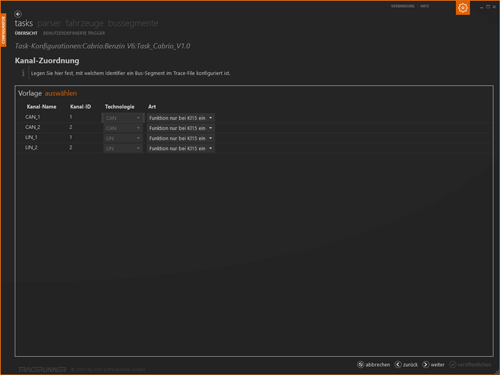Click the weiter right arrow icon
The height and width of the screenshot is (375, 500).
pyautogui.click(x=426, y=364)
